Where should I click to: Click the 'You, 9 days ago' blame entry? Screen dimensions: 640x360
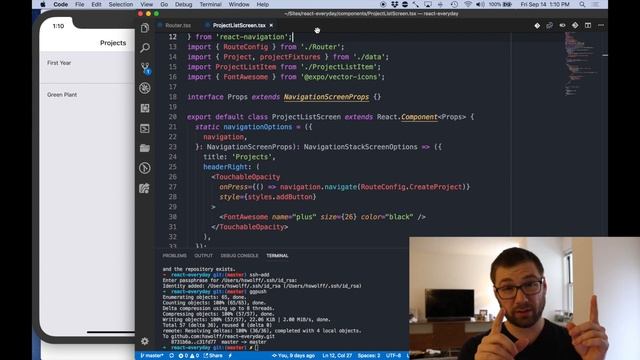point(293,356)
